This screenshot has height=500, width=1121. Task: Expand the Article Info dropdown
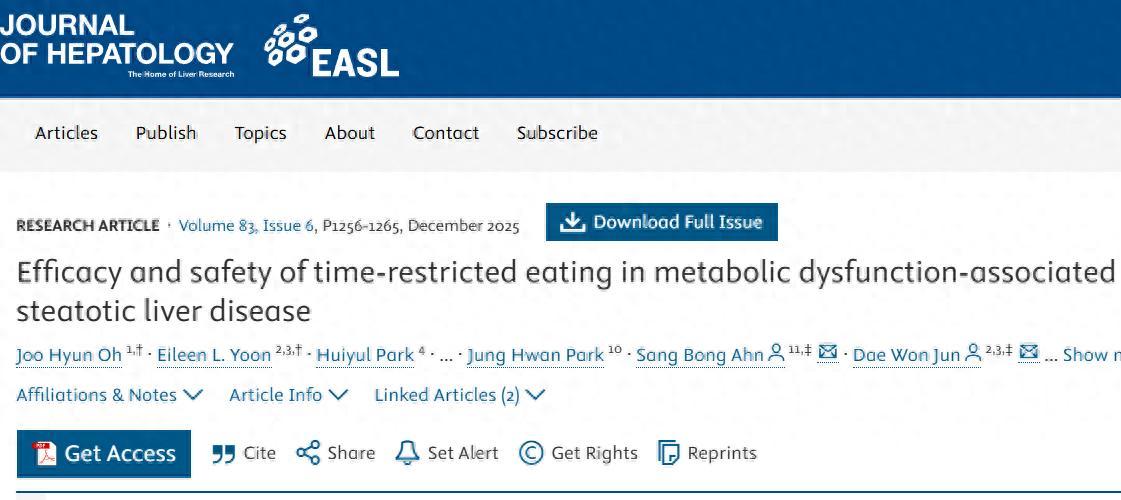pyautogui.click(x=288, y=395)
